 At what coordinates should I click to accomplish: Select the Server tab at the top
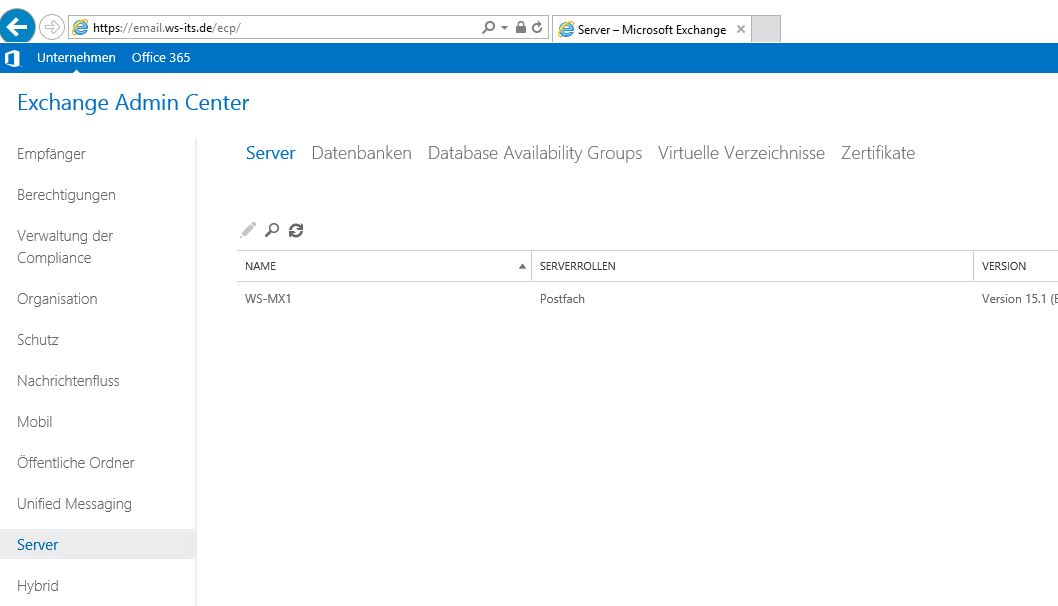(x=271, y=153)
